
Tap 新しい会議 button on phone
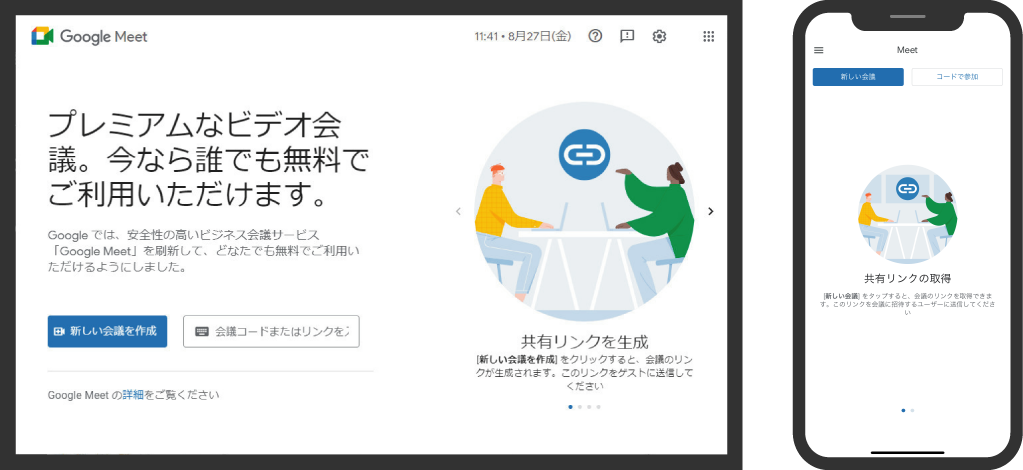point(858,77)
